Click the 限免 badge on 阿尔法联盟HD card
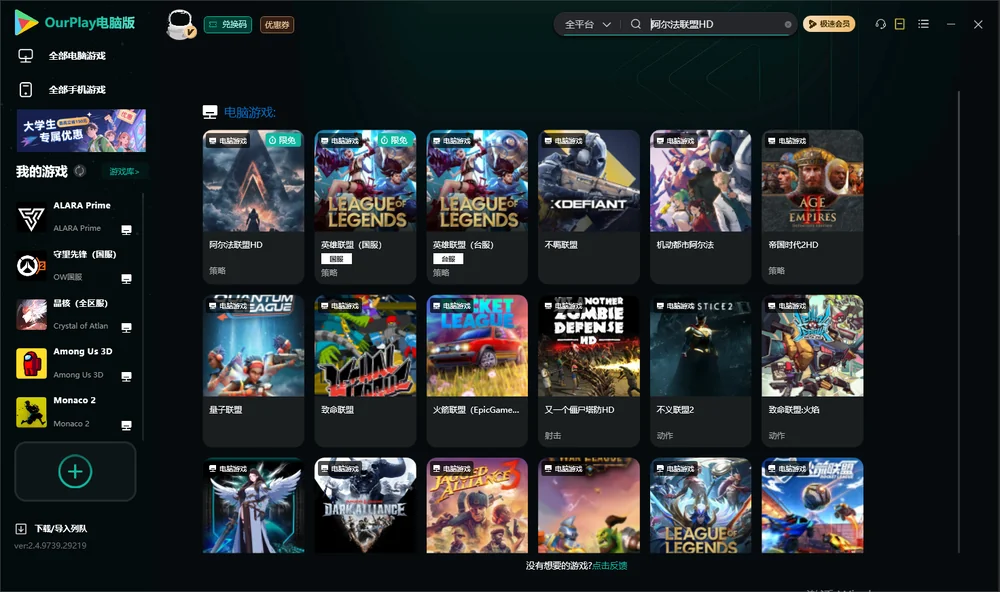The image size is (1000, 592). click(283, 140)
